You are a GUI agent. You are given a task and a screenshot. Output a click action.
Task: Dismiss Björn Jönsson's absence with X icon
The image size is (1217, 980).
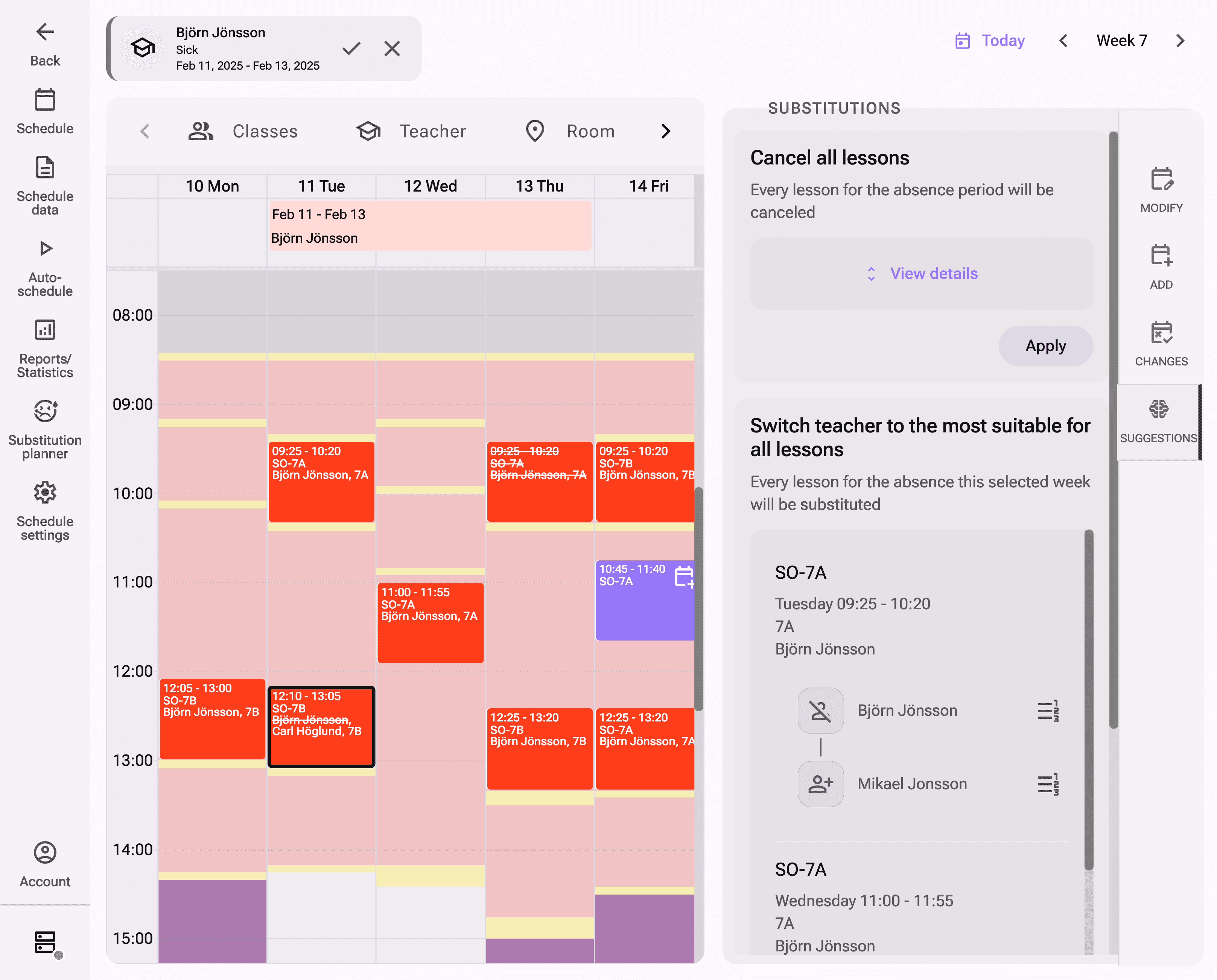coord(392,49)
